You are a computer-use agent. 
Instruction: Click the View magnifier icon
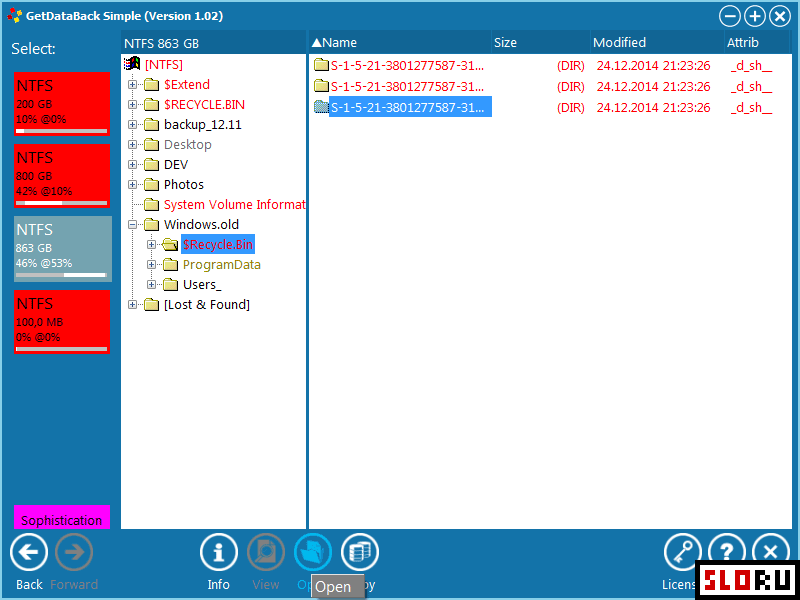[266, 552]
